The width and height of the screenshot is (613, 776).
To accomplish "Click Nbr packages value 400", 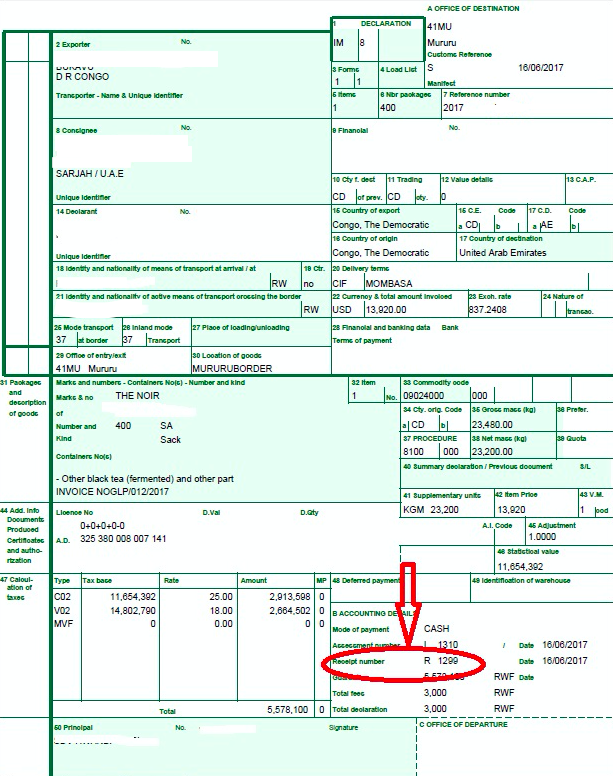I will click(388, 107).
